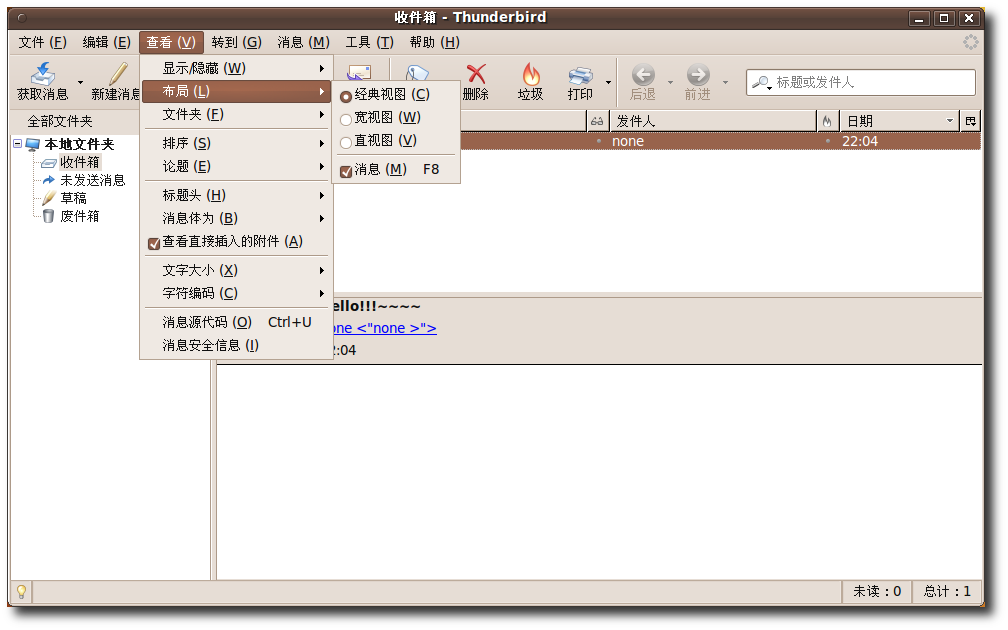Open the File (文件) menu
1008x630 pixels.
pos(42,42)
